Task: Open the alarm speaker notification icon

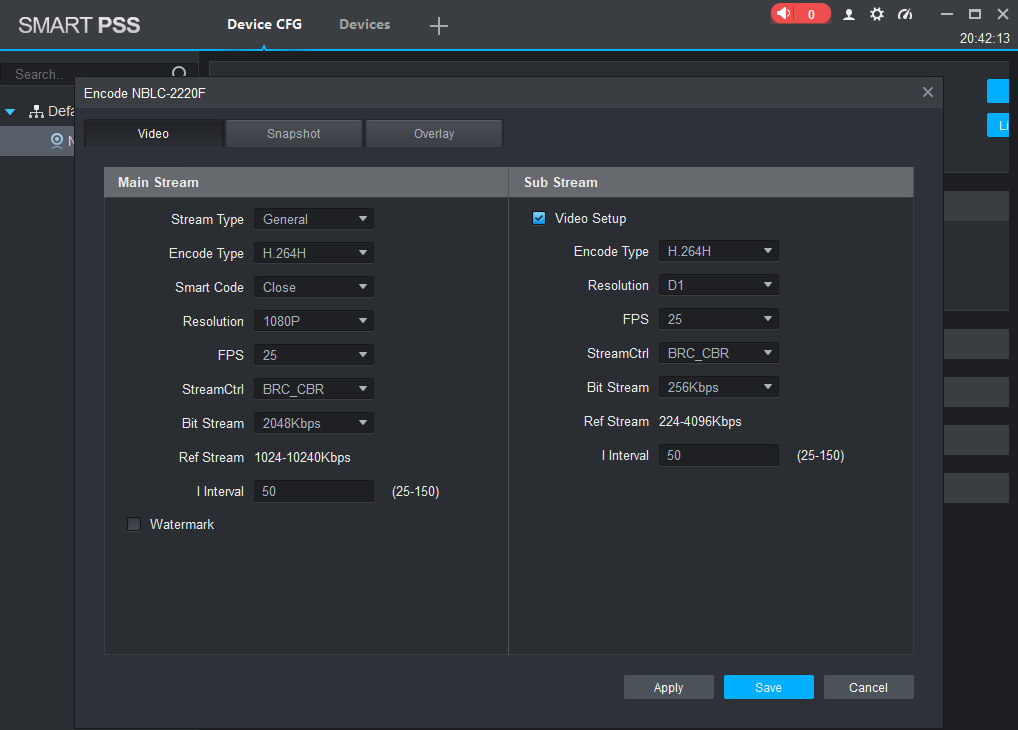Action: tap(785, 14)
